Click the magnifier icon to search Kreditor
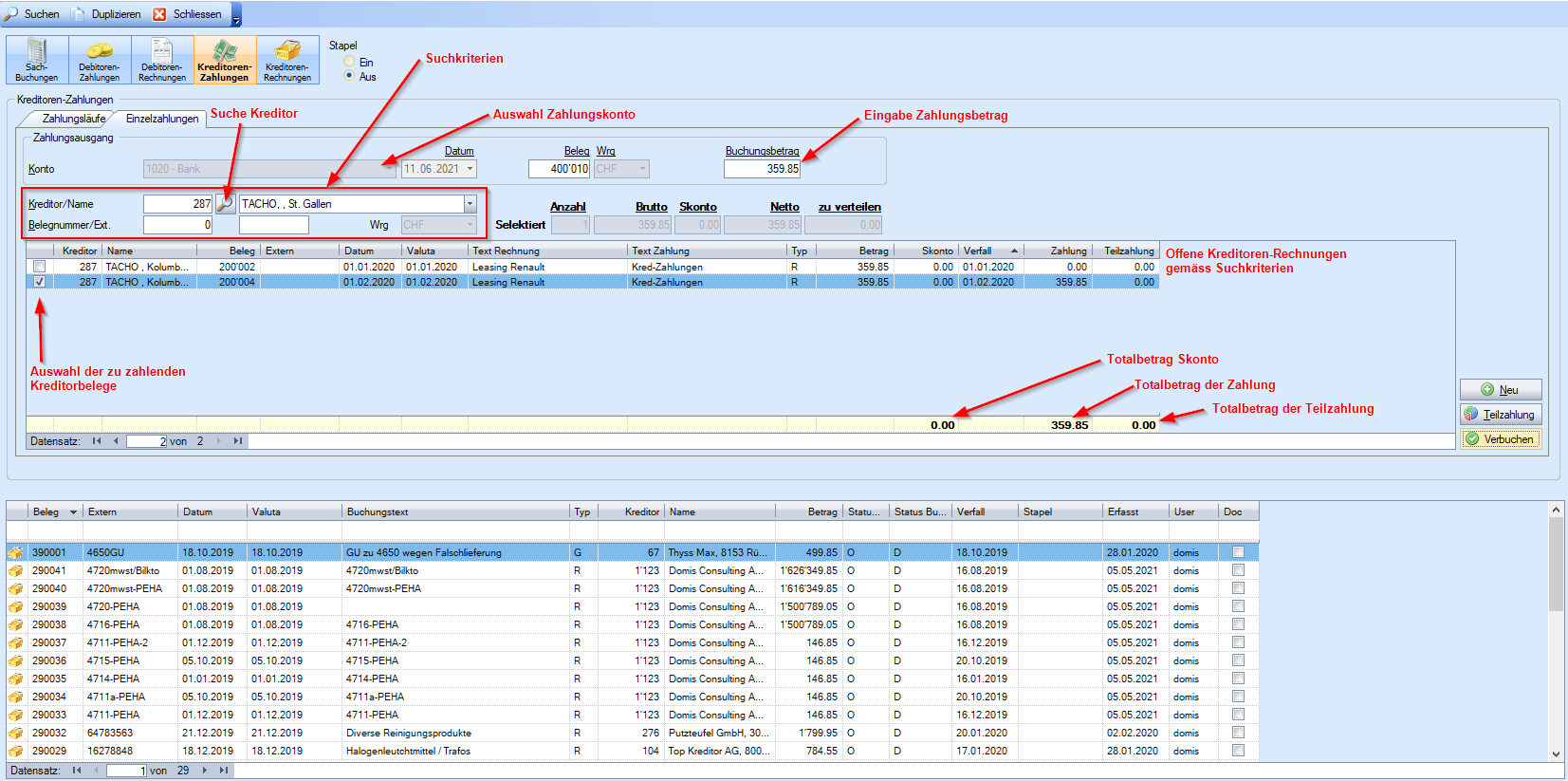This screenshot has width=1568, height=781. (x=225, y=204)
